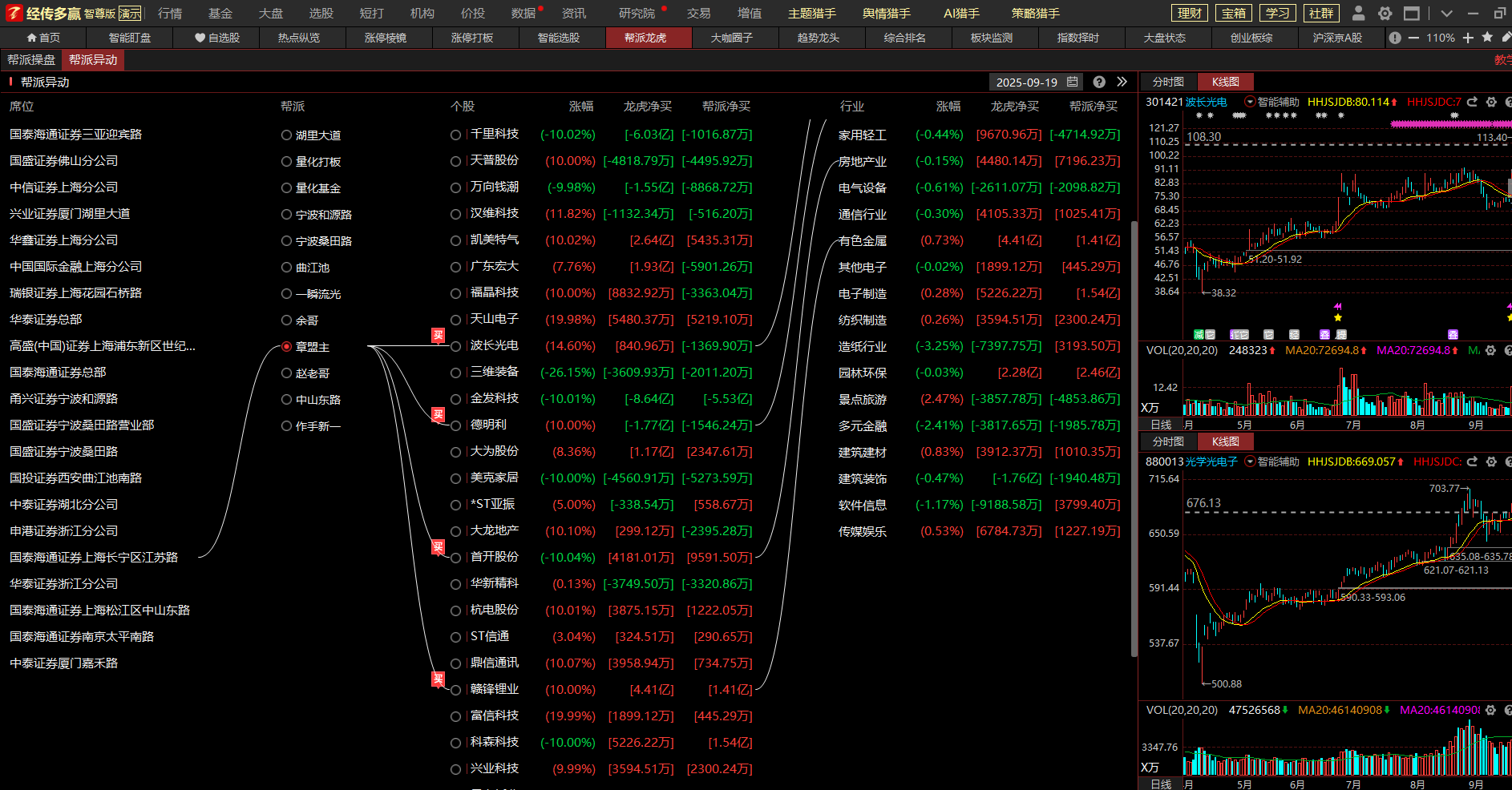Open the user account icon in title bar
The width and height of the screenshot is (1512, 790).
(x=1358, y=13)
